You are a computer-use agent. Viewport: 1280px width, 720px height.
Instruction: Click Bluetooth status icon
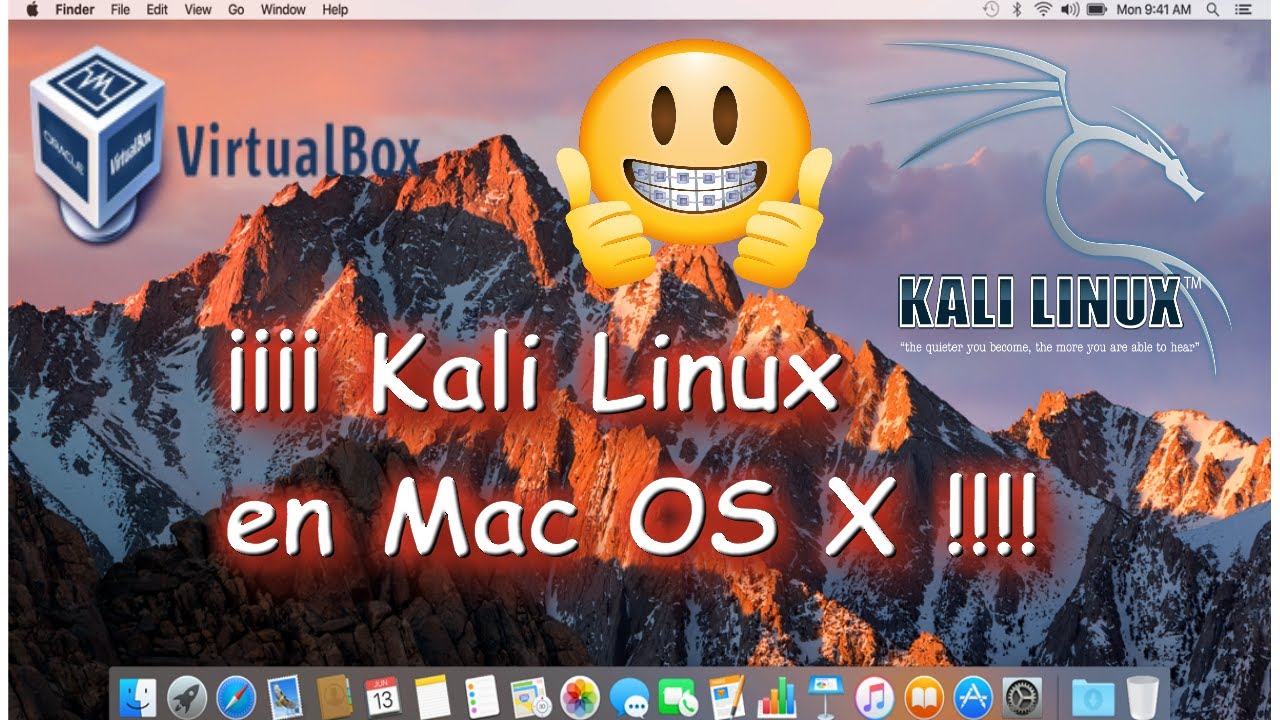point(1018,9)
